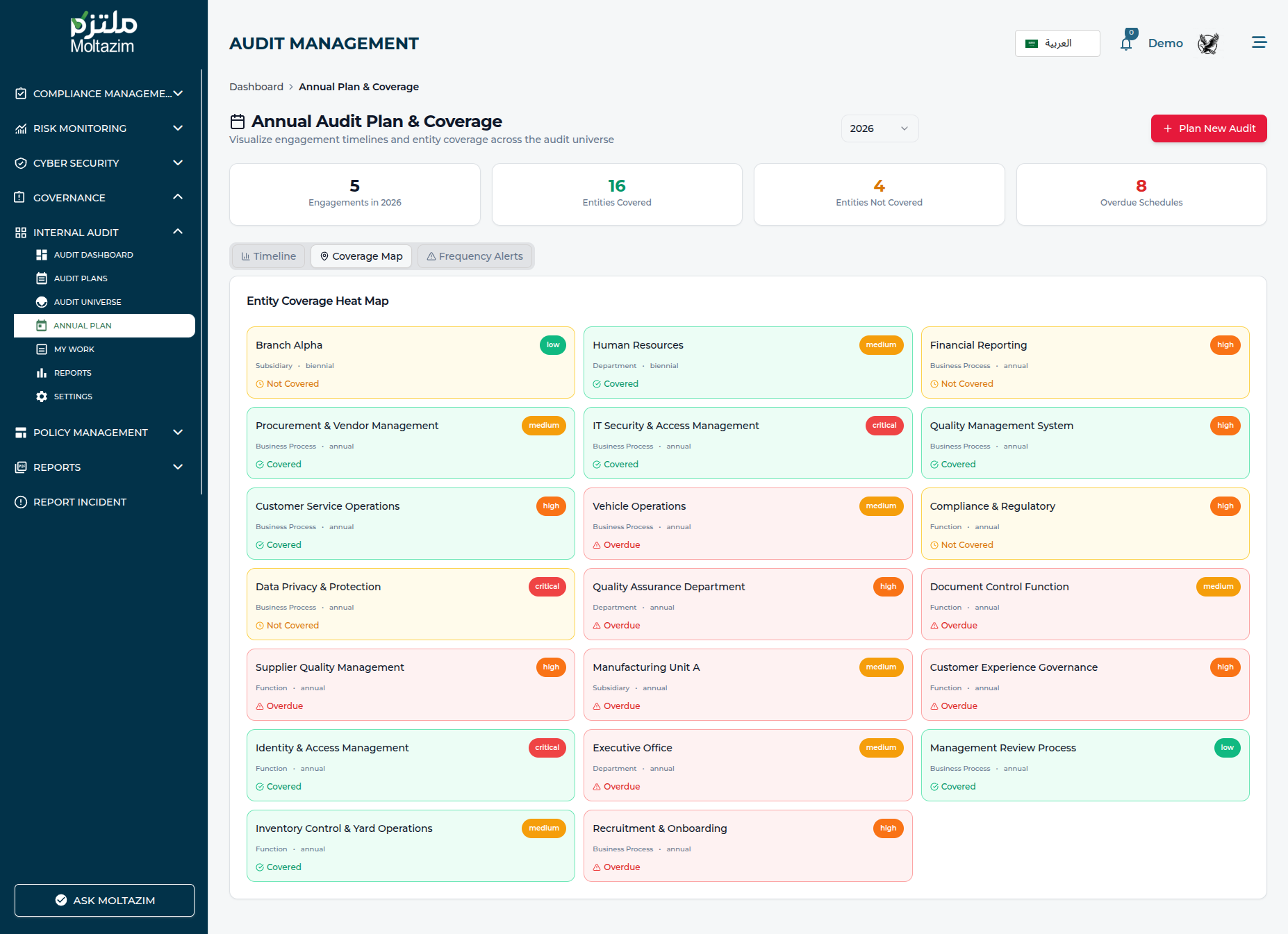
Task: Click the Plan New Audit button
Action: tap(1208, 128)
